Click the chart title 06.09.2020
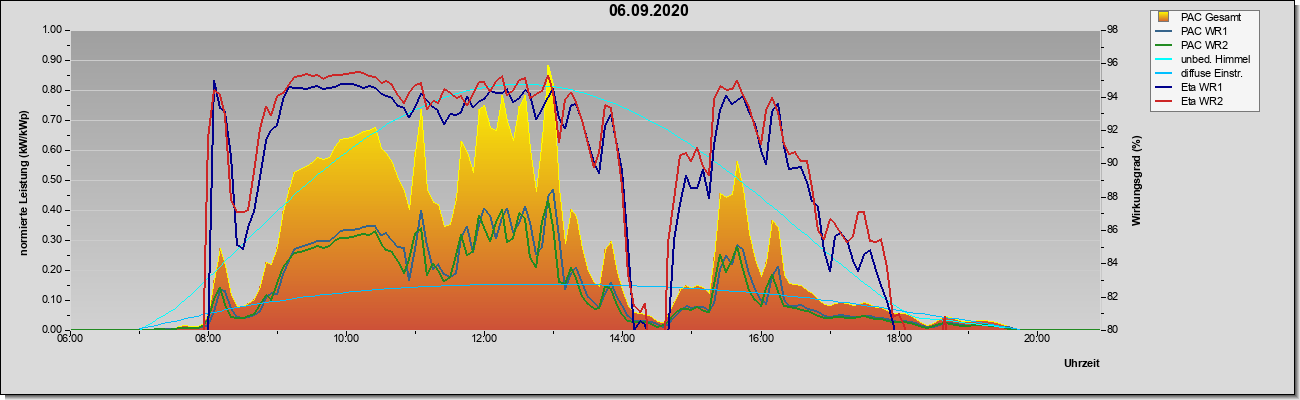 point(649,11)
